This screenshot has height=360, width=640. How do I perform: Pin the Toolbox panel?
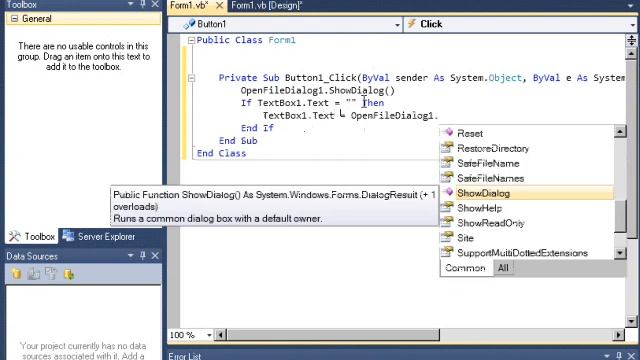coord(143,4)
